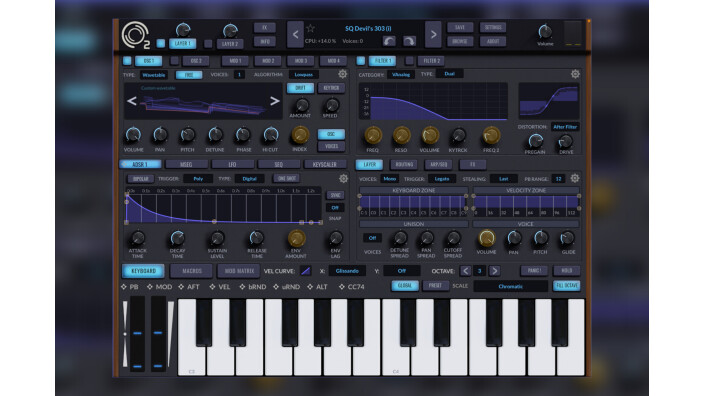The image size is (704, 396).
Task: Open the oscillator Type Wavetable dropdown
Action: (154, 75)
